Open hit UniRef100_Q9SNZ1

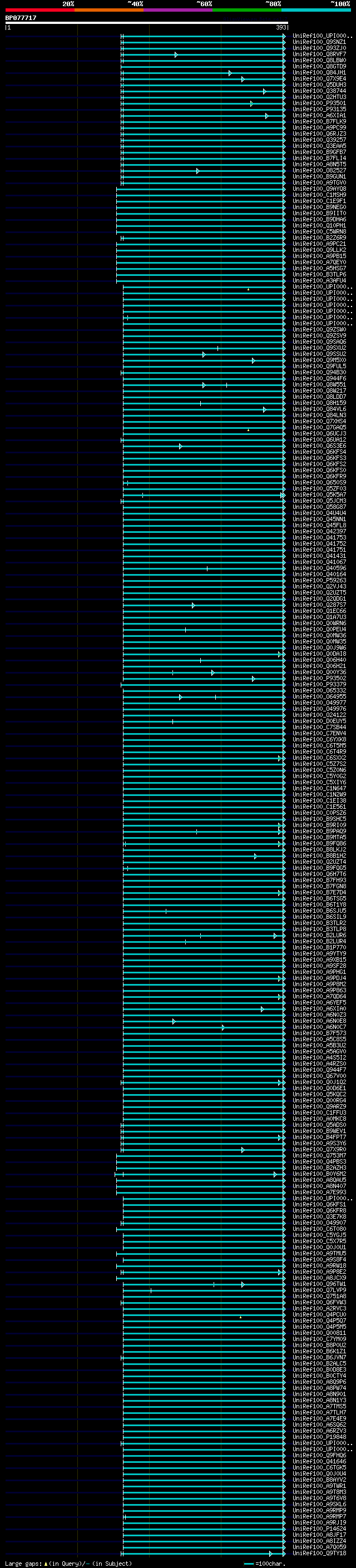(319, 43)
